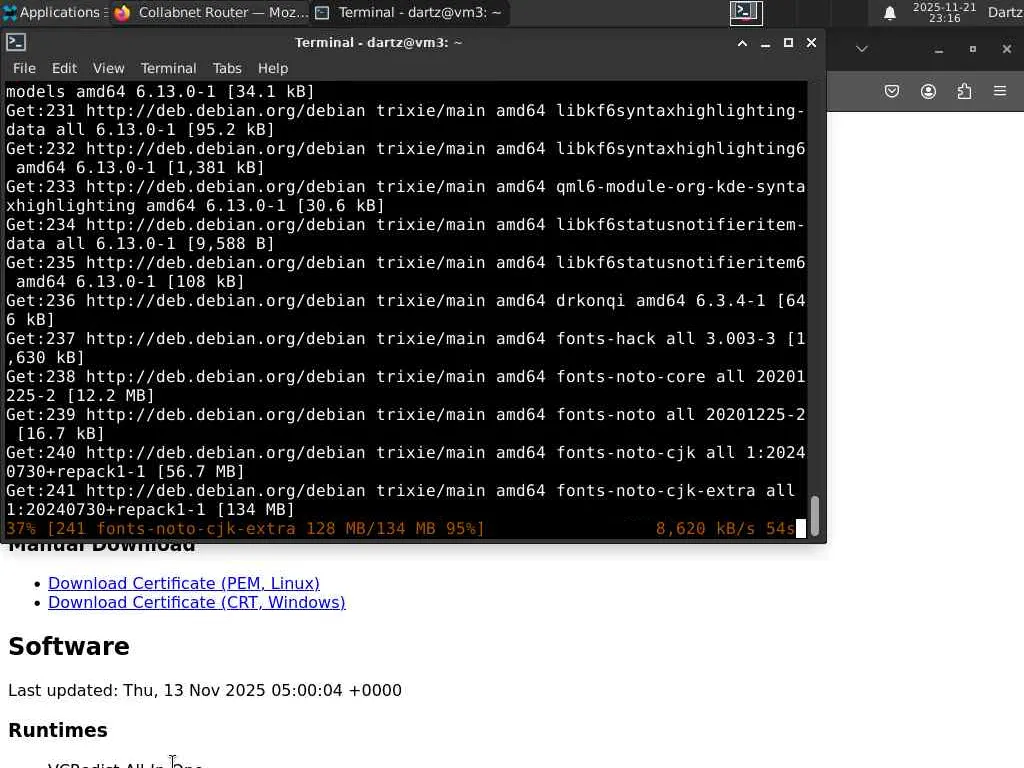Click the Firefox icon on the Collabnet taskbar button
Screen dimensions: 1024x768
tap(122, 13)
